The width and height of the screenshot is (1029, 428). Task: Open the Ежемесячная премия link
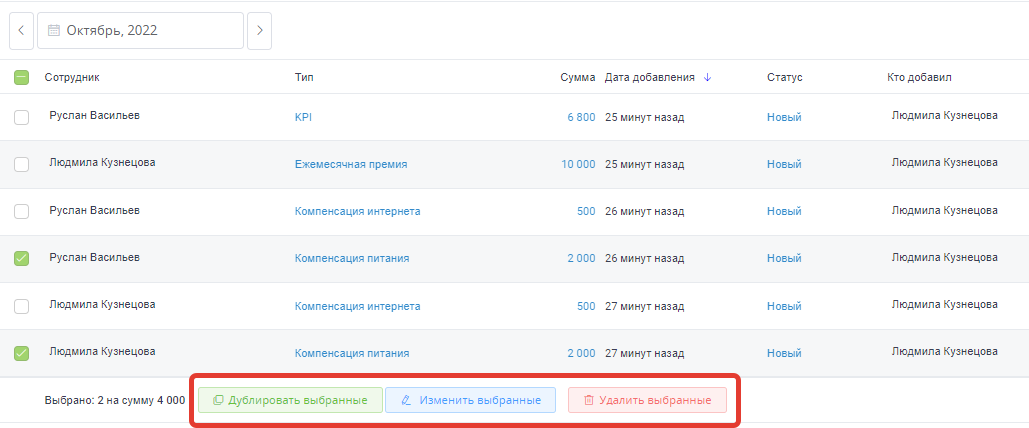pyautogui.click(x=351, y=164)
